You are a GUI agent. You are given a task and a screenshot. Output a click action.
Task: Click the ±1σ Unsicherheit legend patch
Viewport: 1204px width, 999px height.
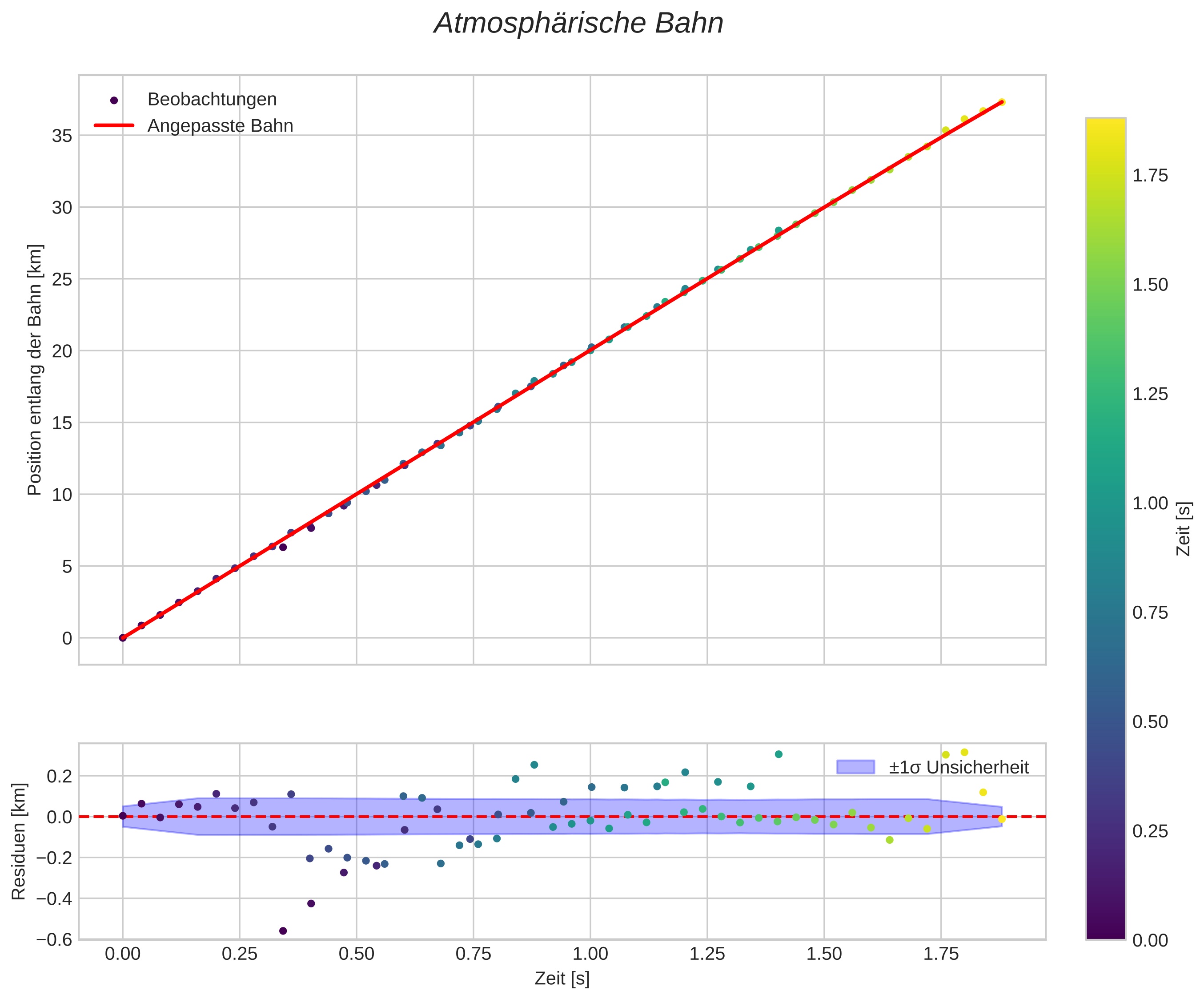pyautogui.click(x=855, y=767)
